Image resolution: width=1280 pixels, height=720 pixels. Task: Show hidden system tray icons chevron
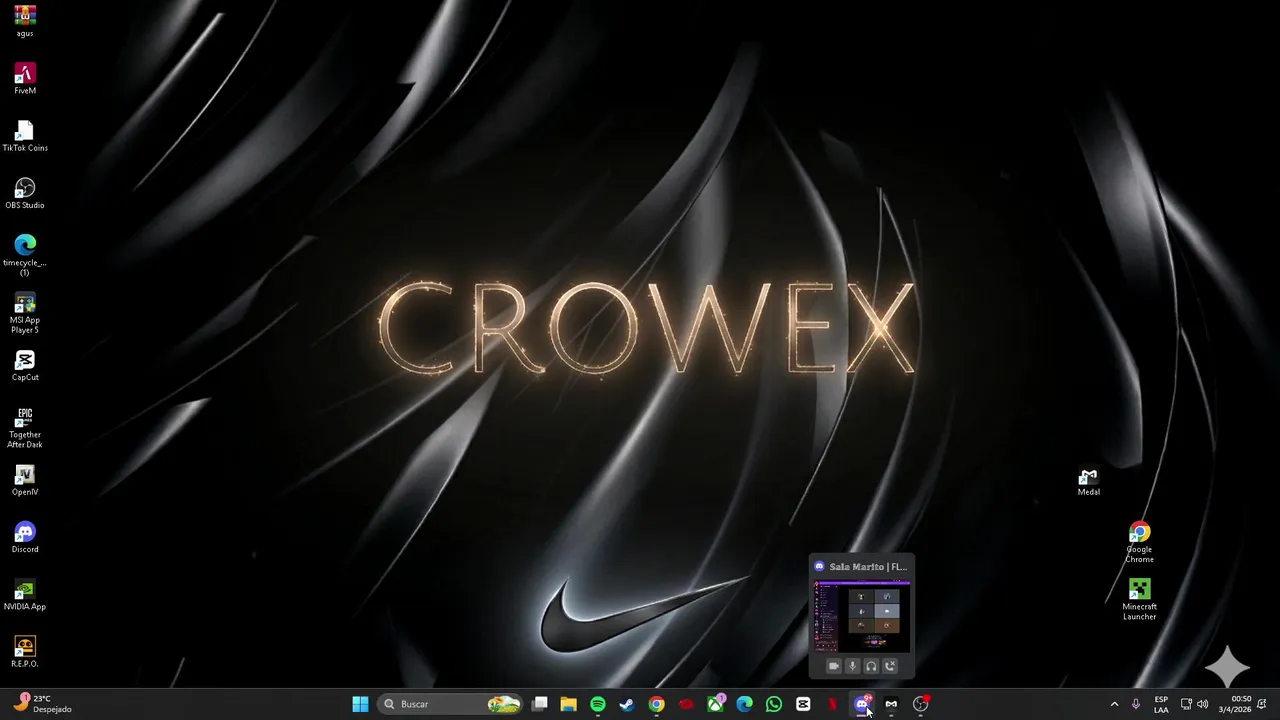tap(1114, 704)
